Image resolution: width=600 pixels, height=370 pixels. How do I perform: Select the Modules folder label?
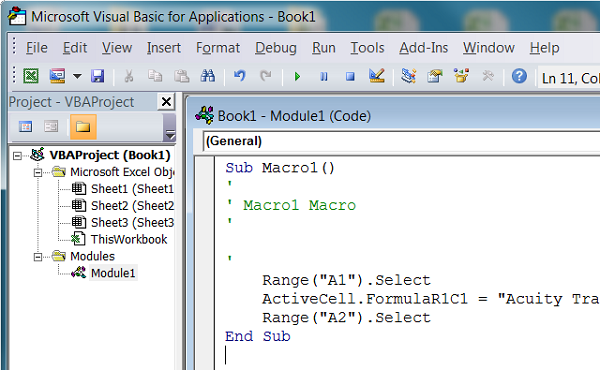point(92,256)
